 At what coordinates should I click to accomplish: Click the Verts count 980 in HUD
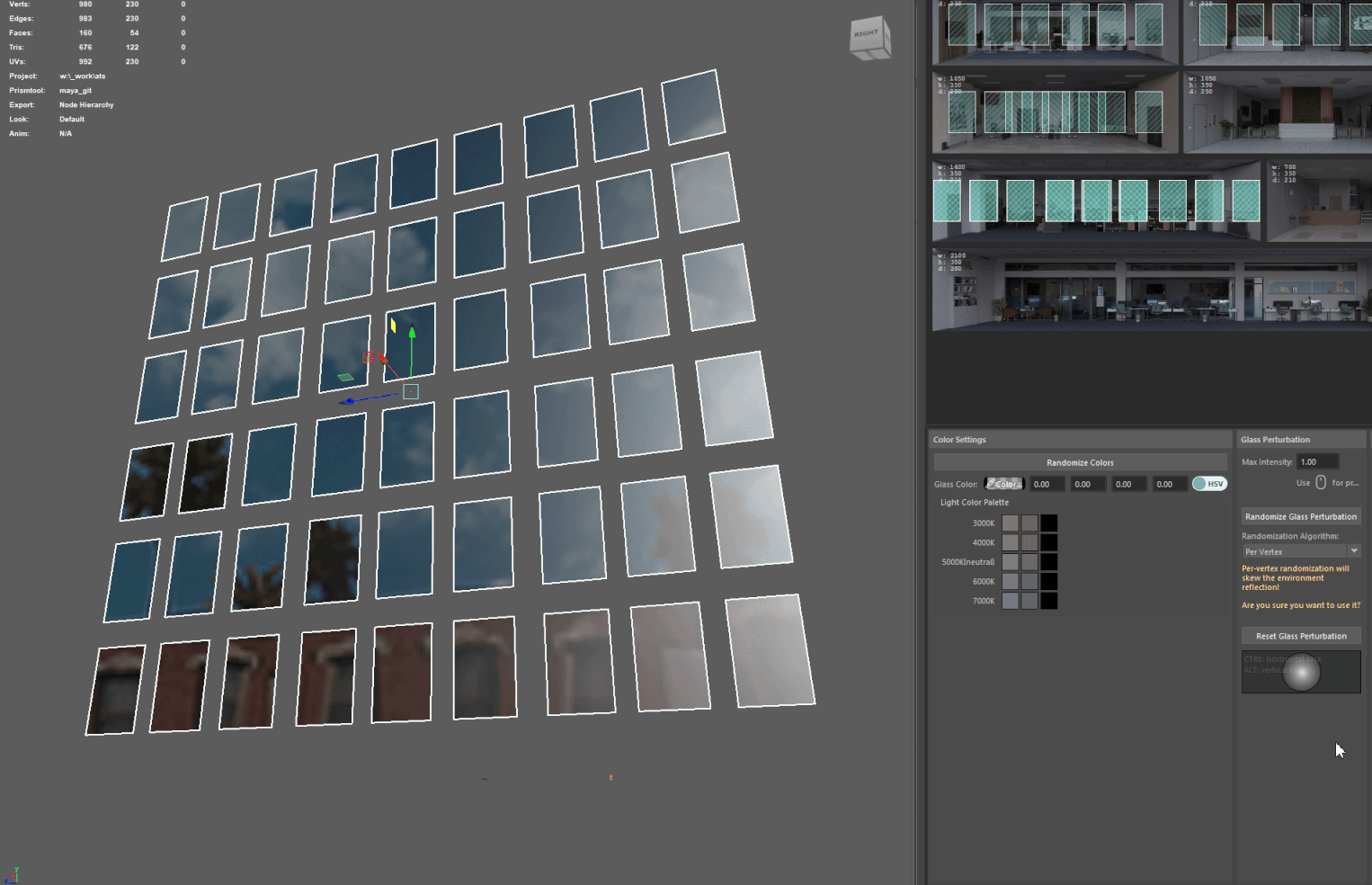[85, 4]
